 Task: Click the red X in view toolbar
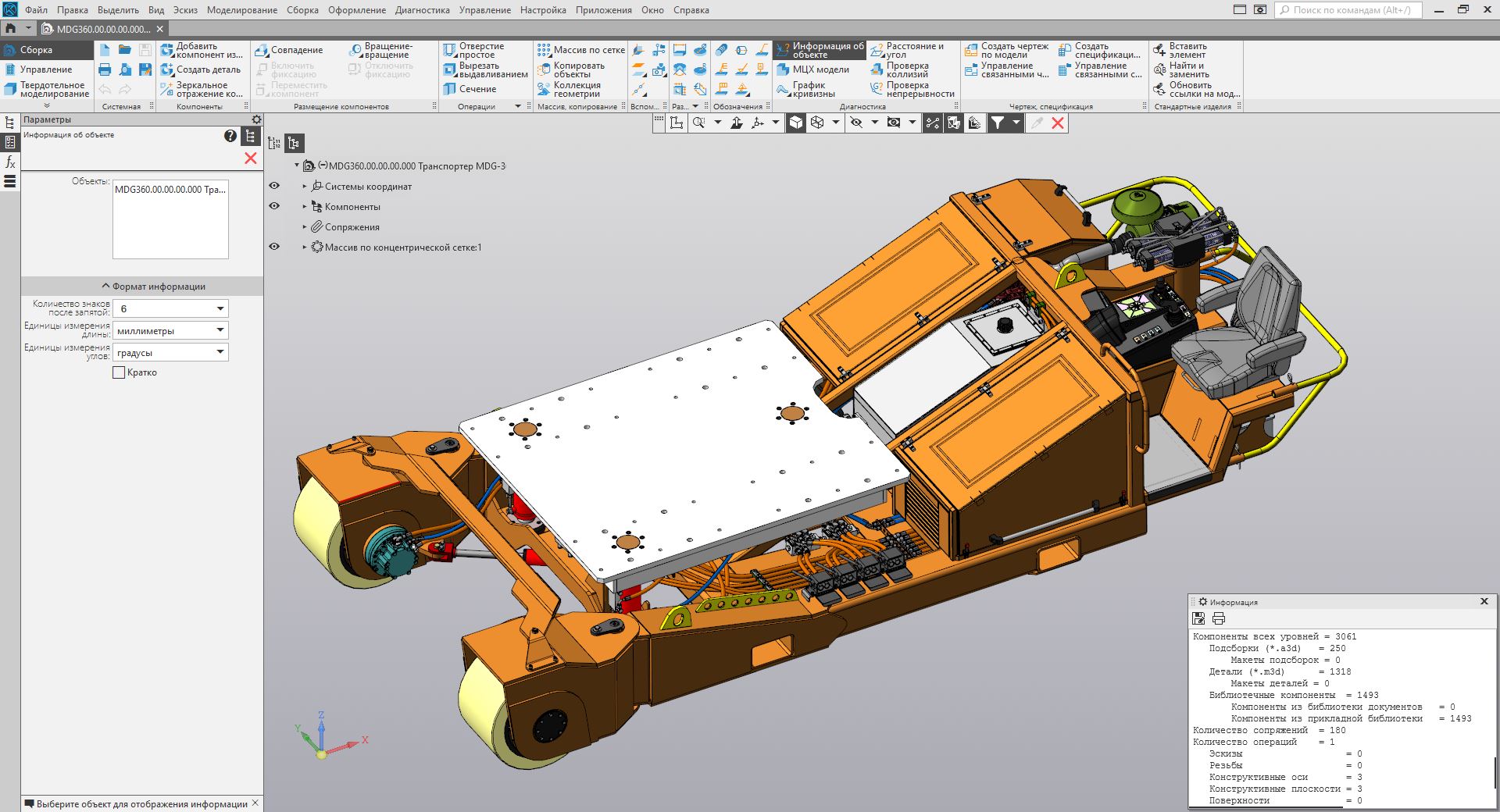(x=1058, y=123)
